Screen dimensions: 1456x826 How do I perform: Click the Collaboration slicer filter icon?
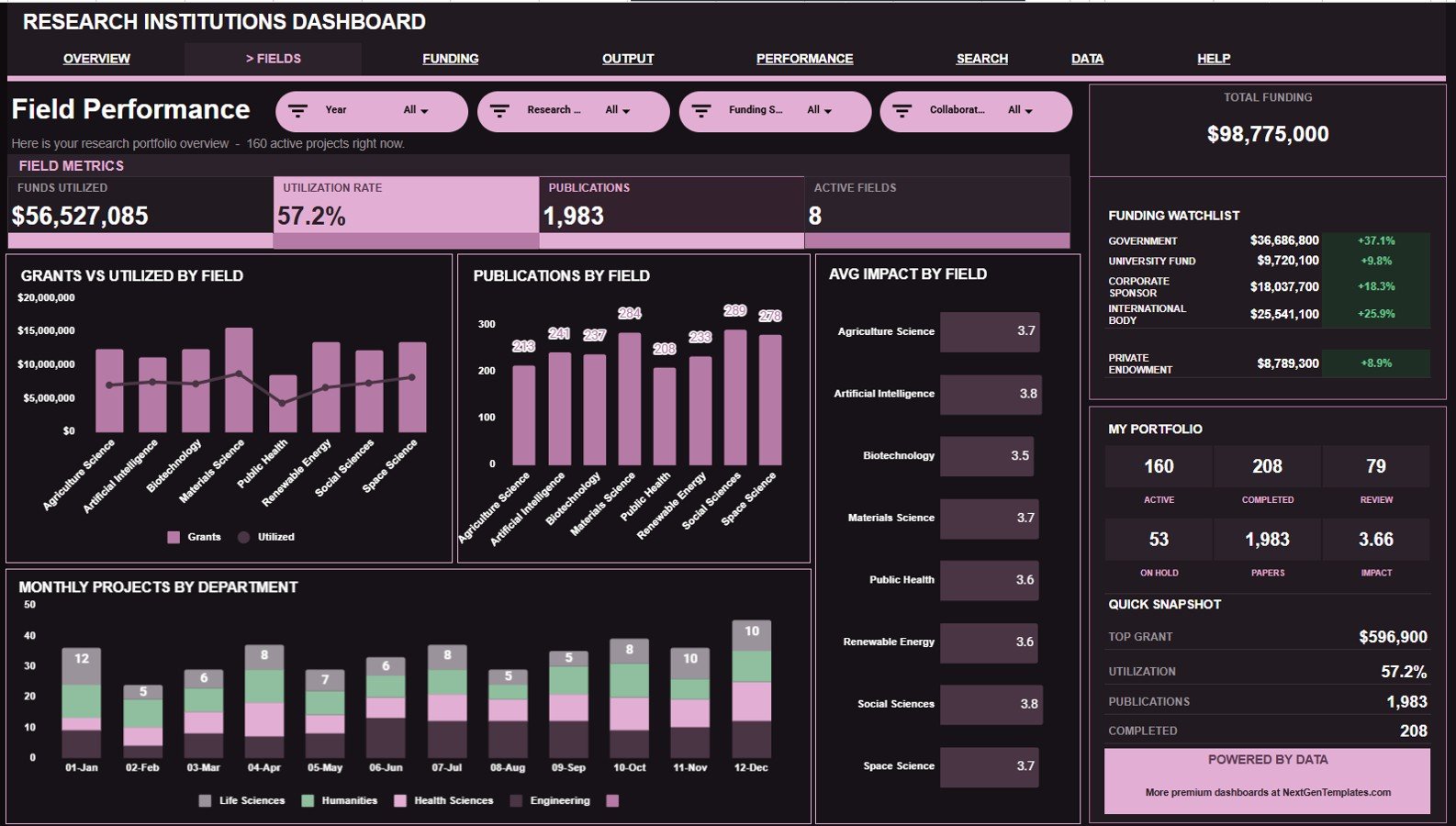pyautogui.click(x=902, y=111)
